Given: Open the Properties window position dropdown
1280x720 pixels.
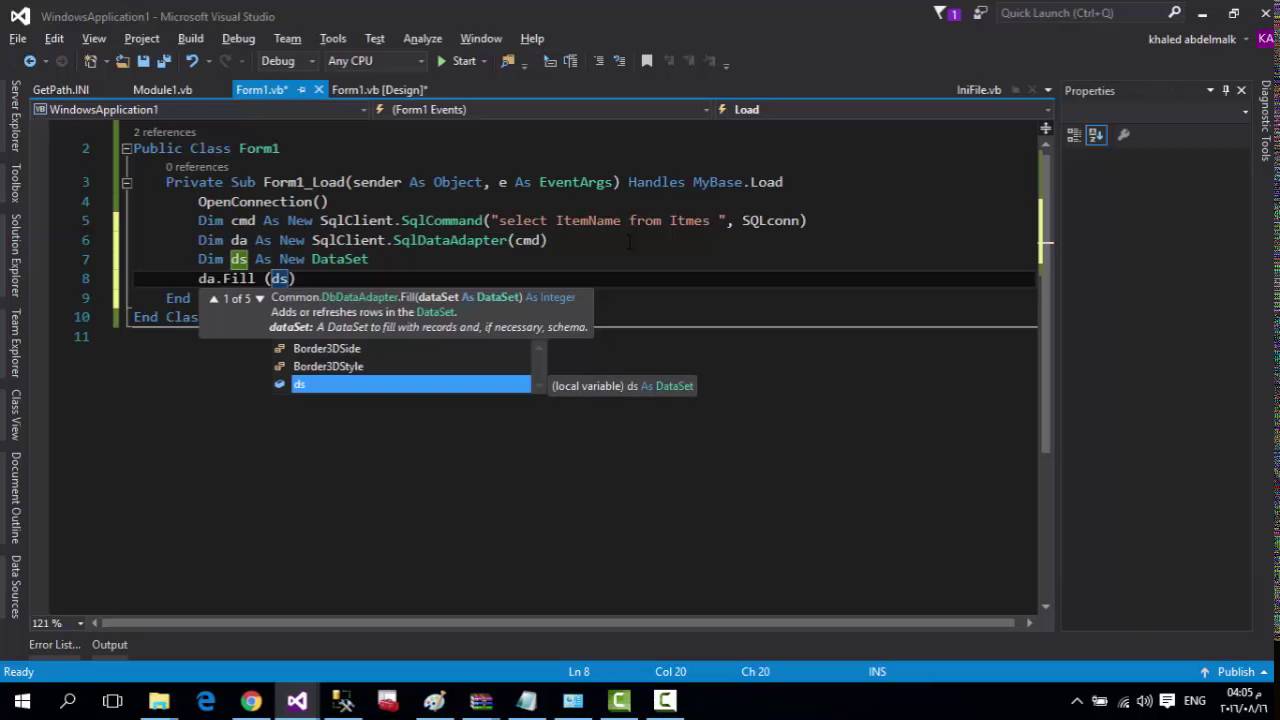Looking at the screenshot, I should [x=1210, y=90].
